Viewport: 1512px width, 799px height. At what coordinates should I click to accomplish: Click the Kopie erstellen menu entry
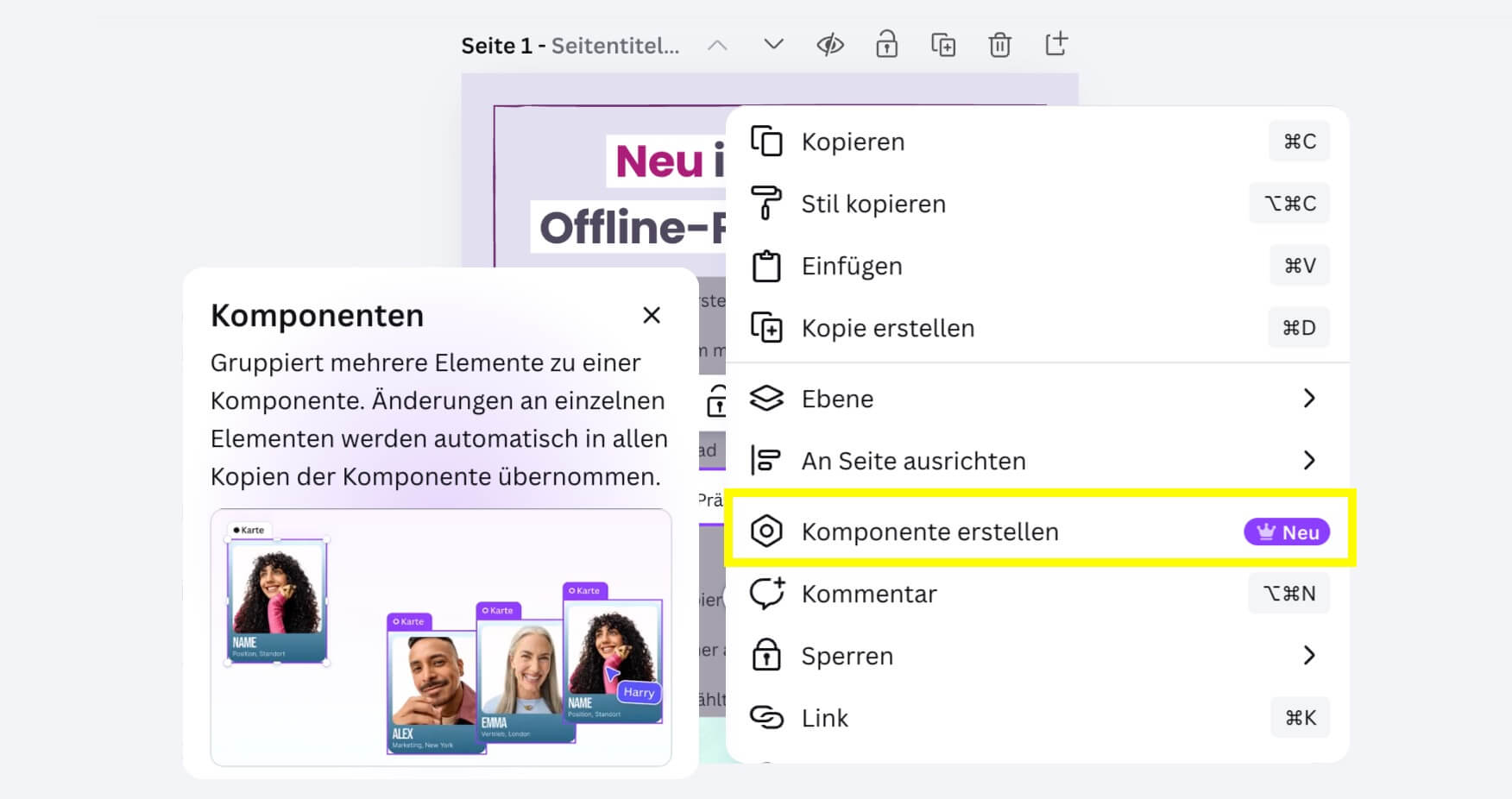tap(887, 328)
